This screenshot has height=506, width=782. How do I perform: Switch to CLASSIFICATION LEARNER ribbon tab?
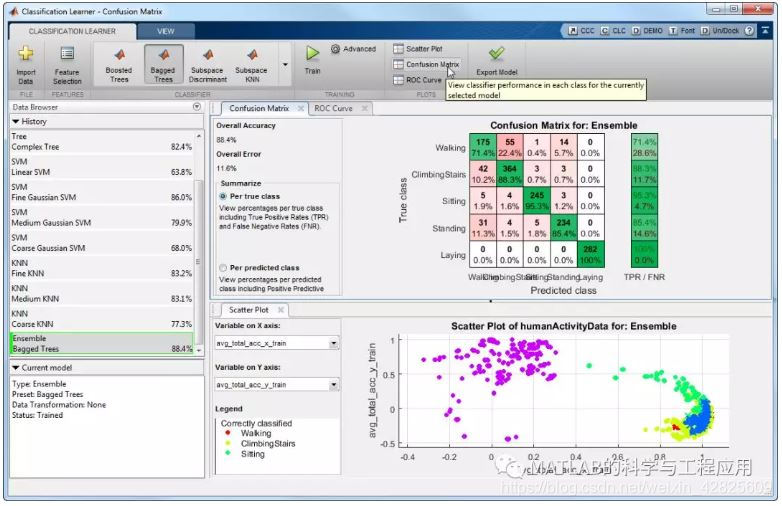(x=72, y=31)
